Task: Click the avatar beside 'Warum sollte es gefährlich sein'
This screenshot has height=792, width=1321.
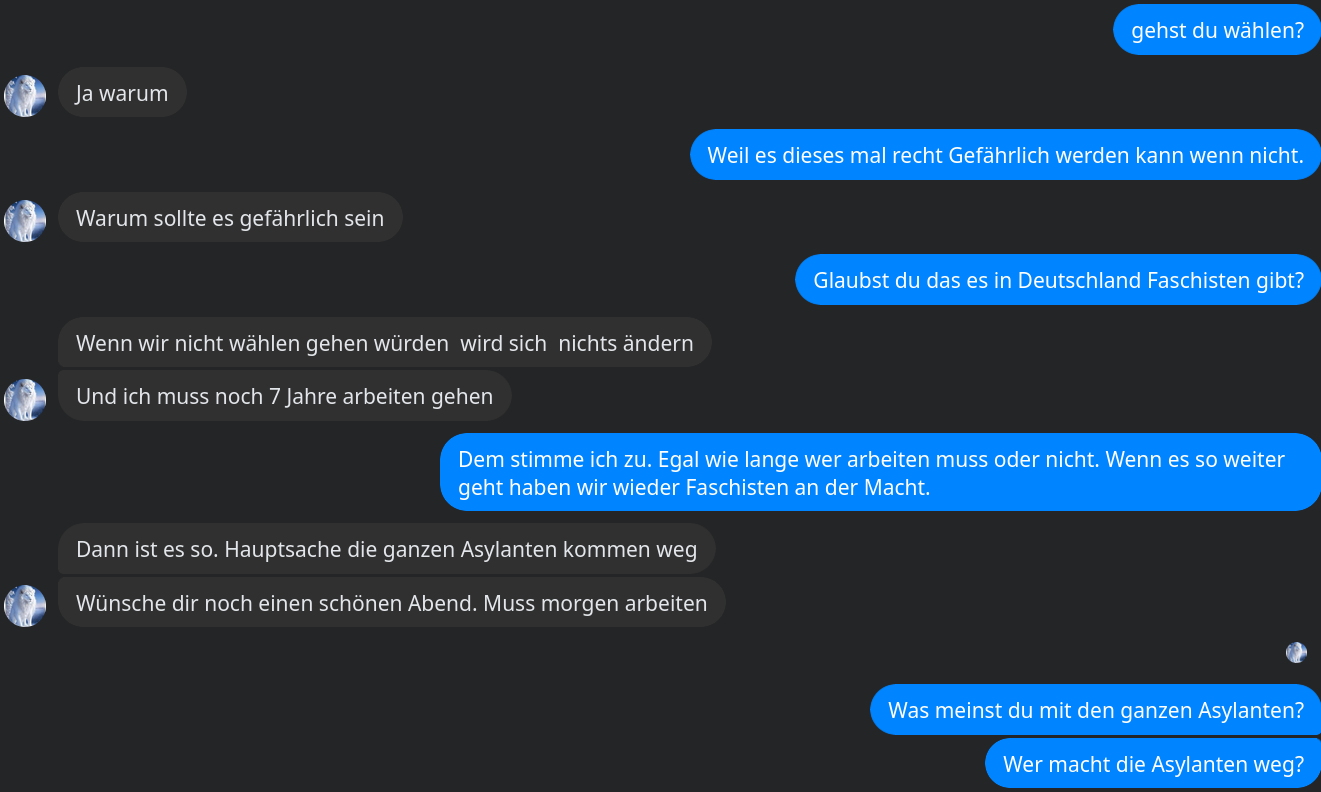Action: point(25,221)
